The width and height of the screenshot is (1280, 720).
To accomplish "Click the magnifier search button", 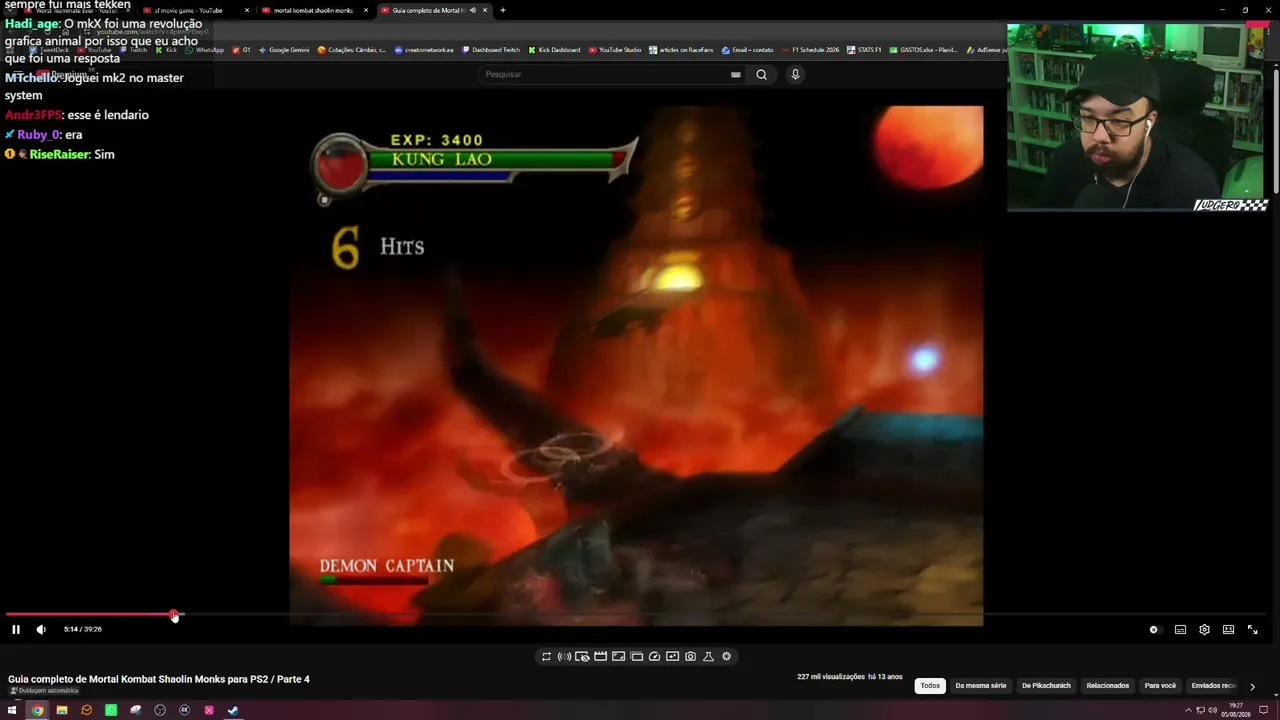I will (761, 74).
